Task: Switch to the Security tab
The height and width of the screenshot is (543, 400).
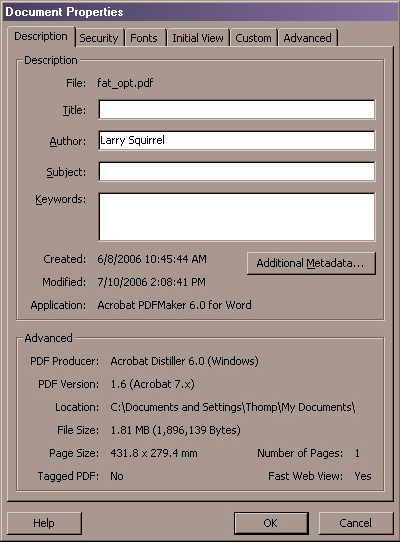Action: coord(99,37)
